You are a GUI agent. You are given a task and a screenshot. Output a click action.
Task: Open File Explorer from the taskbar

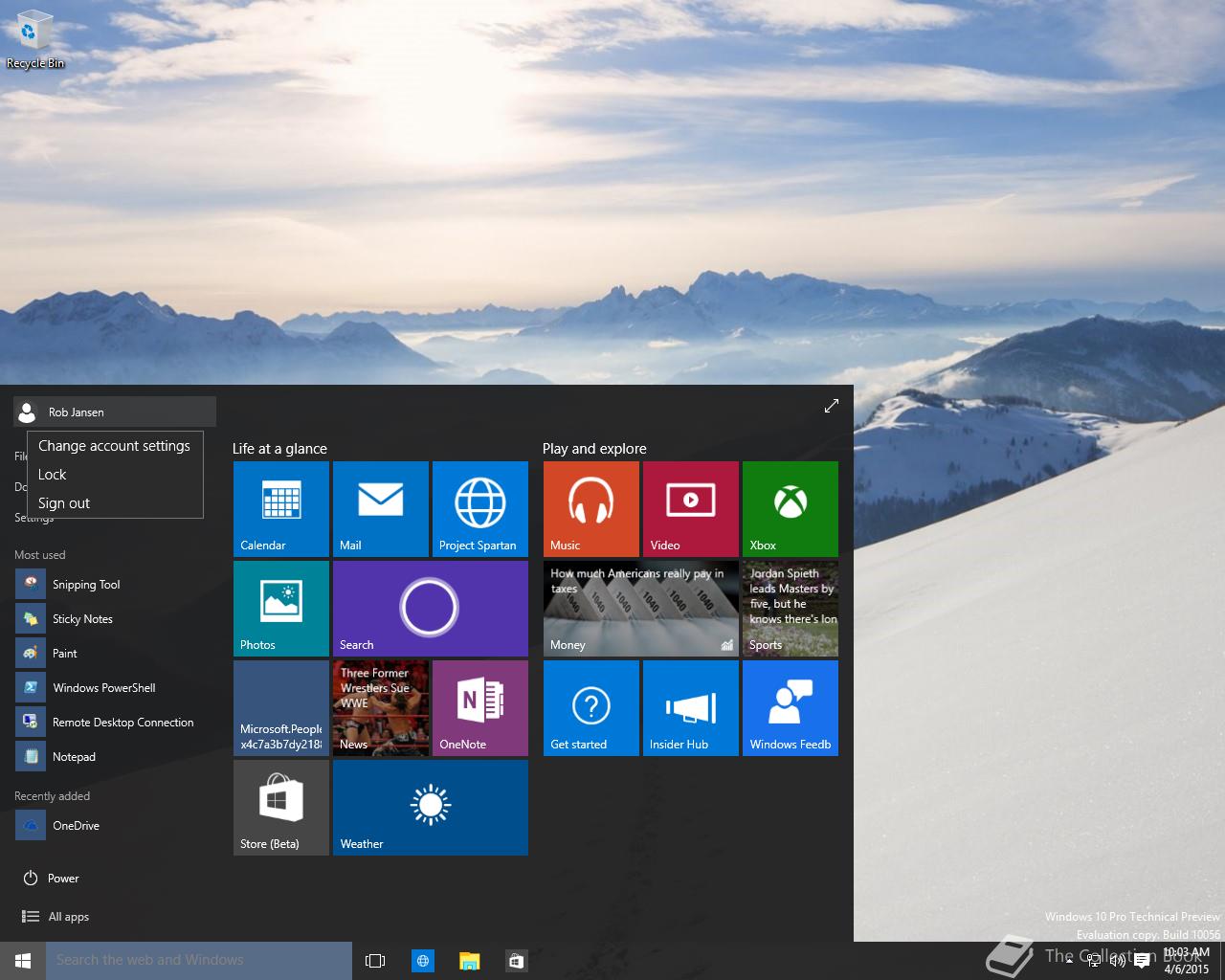click(x=469, y=961)
